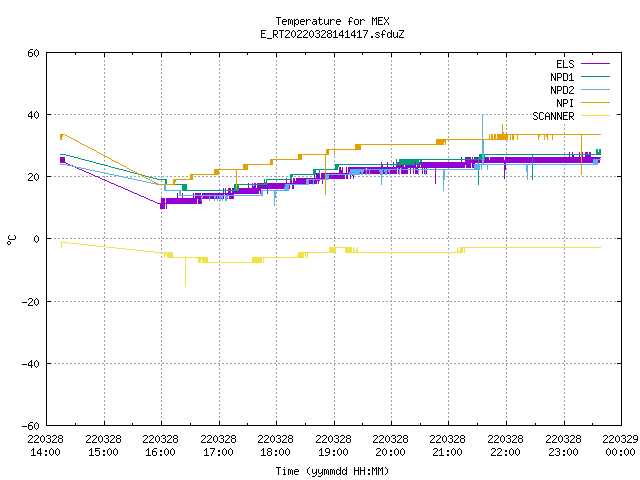Click the y-axis label -40
Viewport: 640px width, 480px height.
click(x=31, y=364)
